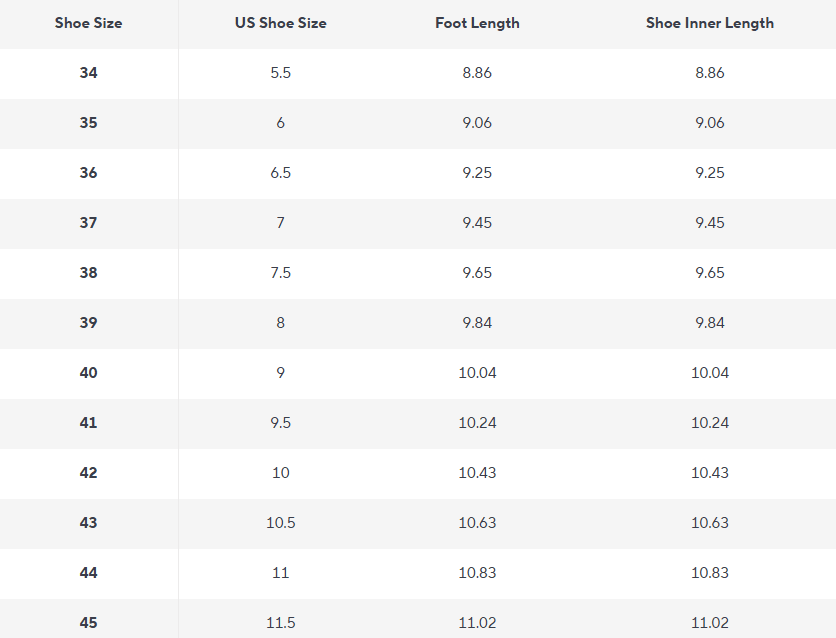Image resolution: width=836 pixels, height=638 pixels.
Task: Select shoe size 36 cell
Action: pos(89,173)
